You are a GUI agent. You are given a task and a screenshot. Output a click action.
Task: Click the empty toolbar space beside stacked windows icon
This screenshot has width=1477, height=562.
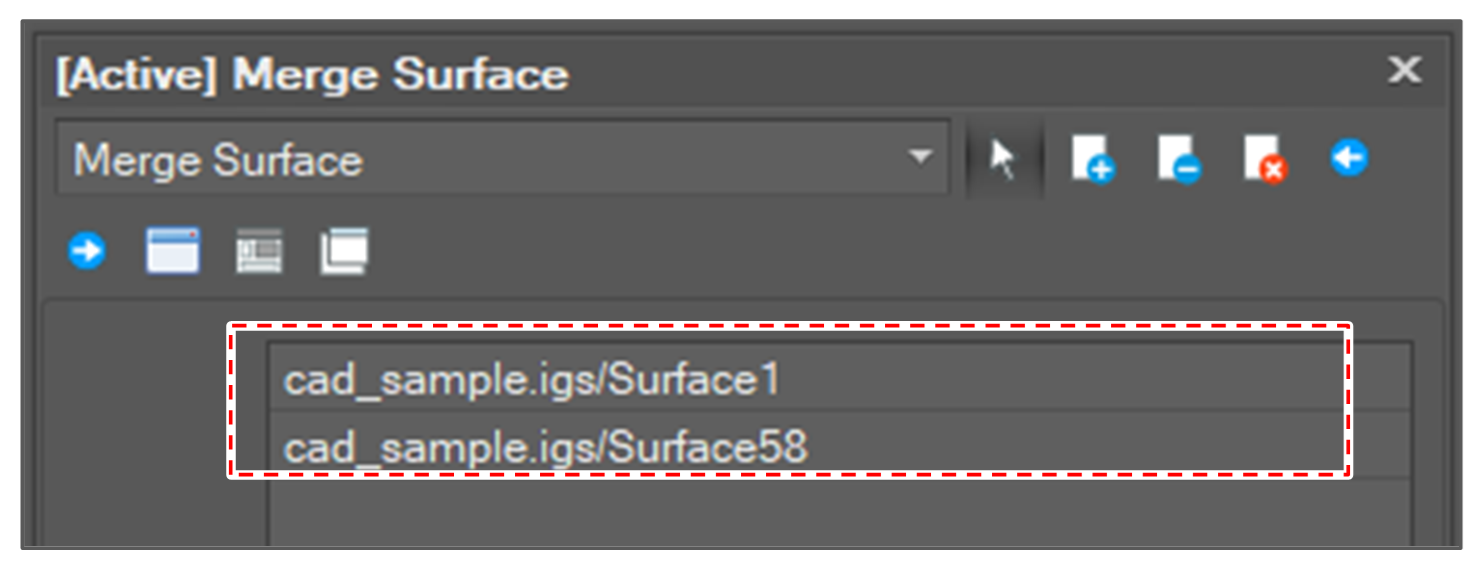point(800,251)
